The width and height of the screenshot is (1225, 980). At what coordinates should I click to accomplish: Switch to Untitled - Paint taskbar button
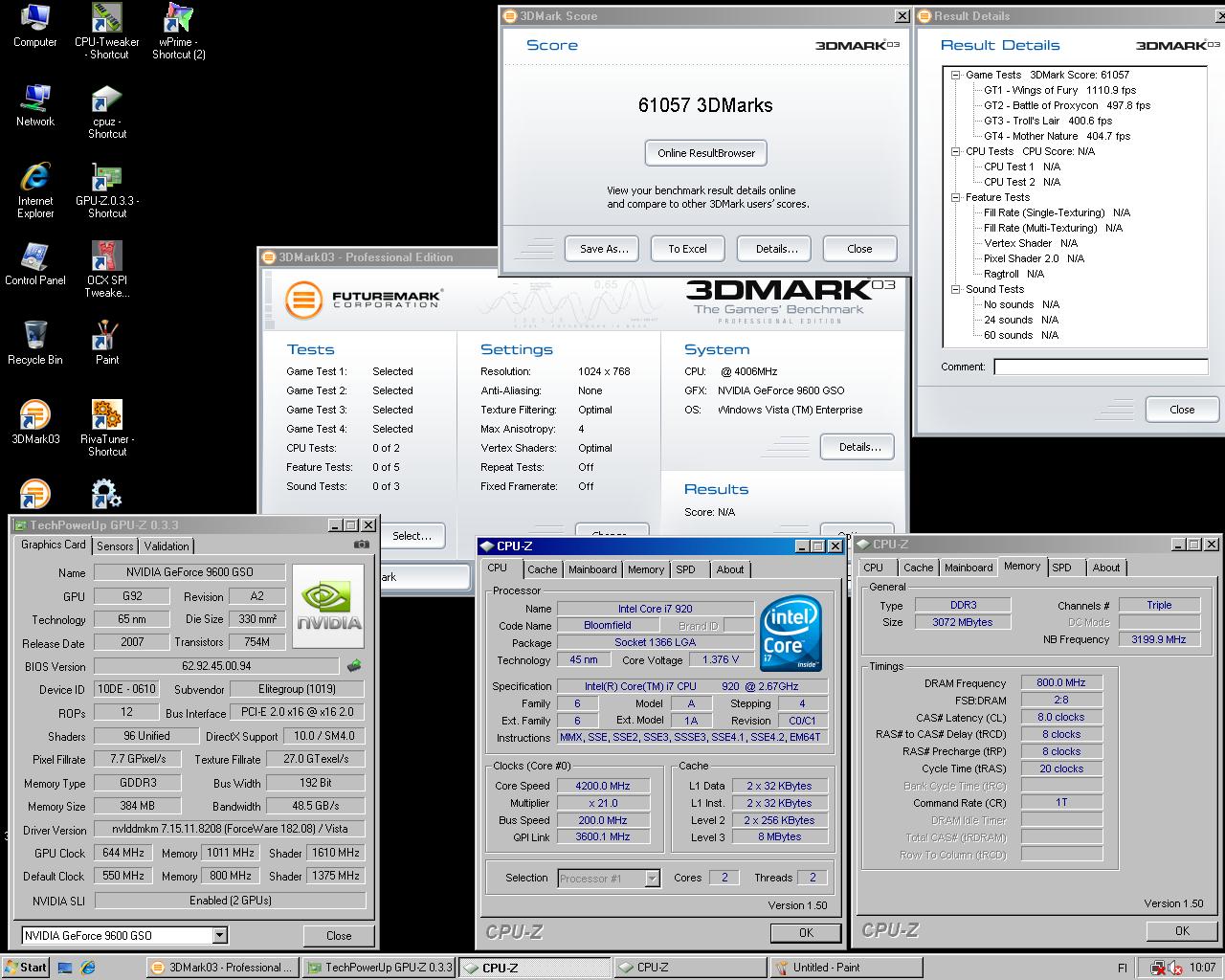845,968
